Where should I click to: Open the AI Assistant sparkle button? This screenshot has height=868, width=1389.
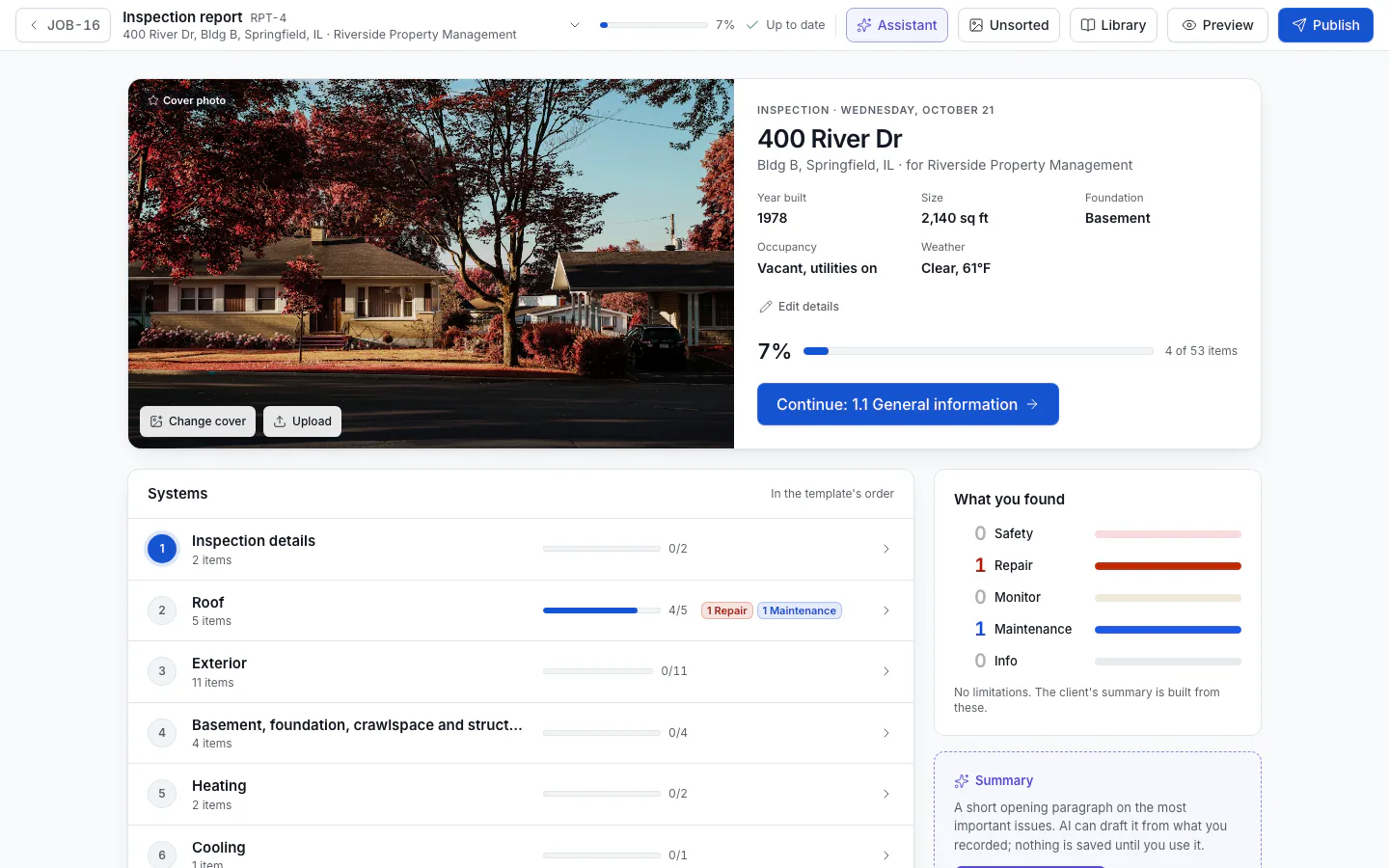click(896, 25)
